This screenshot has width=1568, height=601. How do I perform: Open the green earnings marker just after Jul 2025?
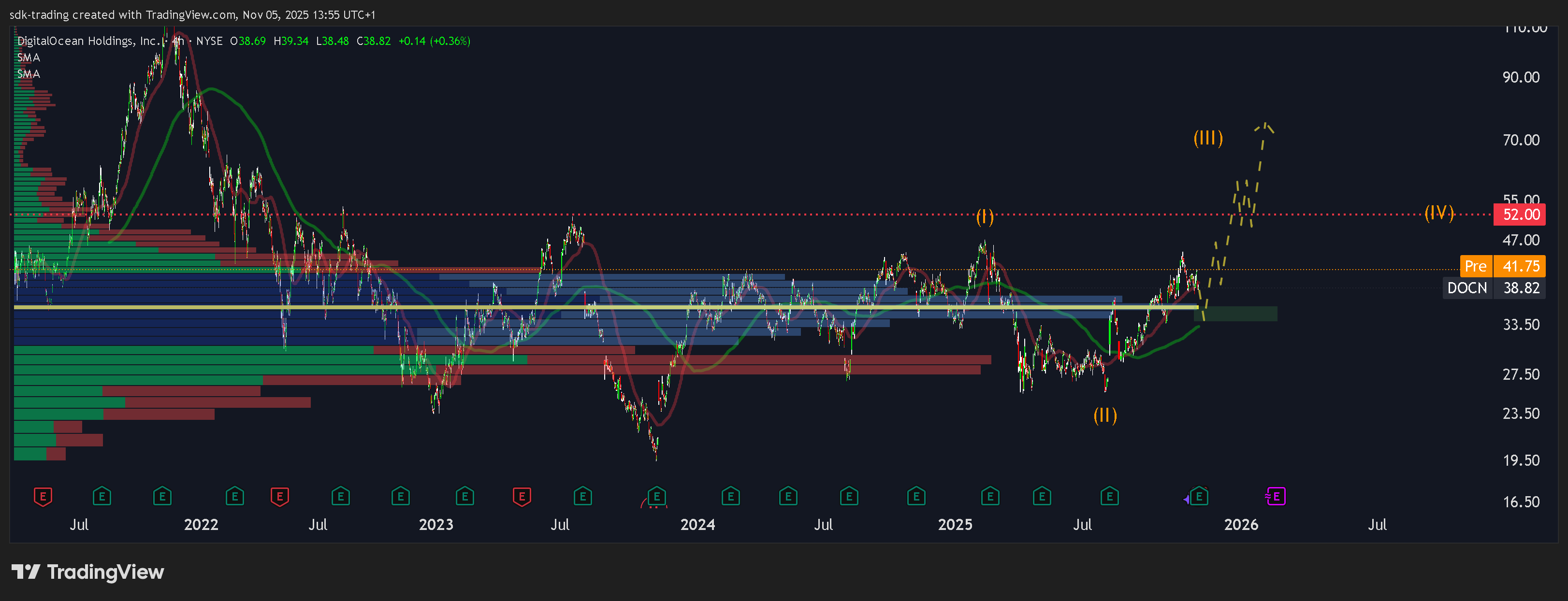click(x=1110, y=497)
